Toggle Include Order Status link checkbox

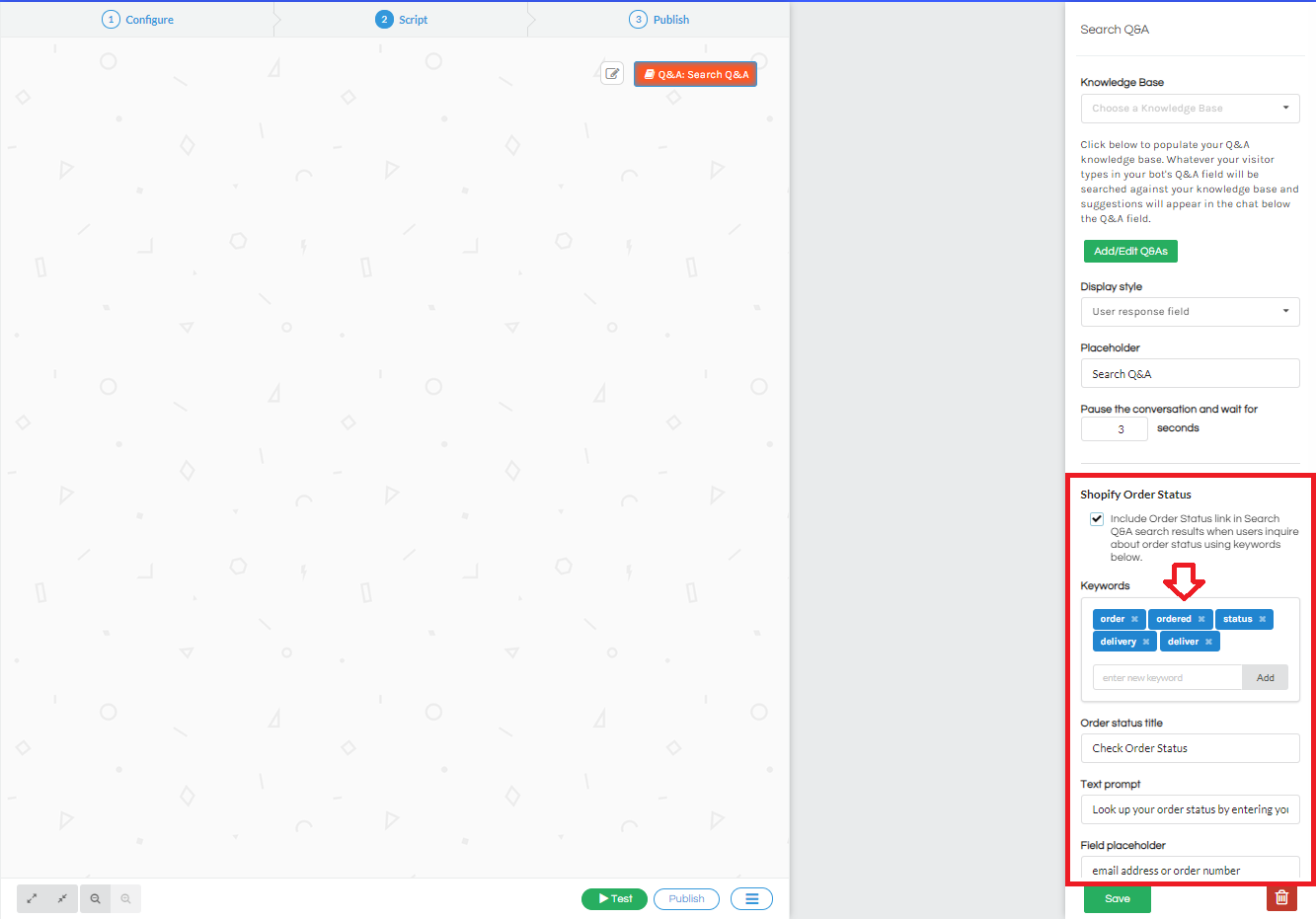click(x=1097, y=518)
